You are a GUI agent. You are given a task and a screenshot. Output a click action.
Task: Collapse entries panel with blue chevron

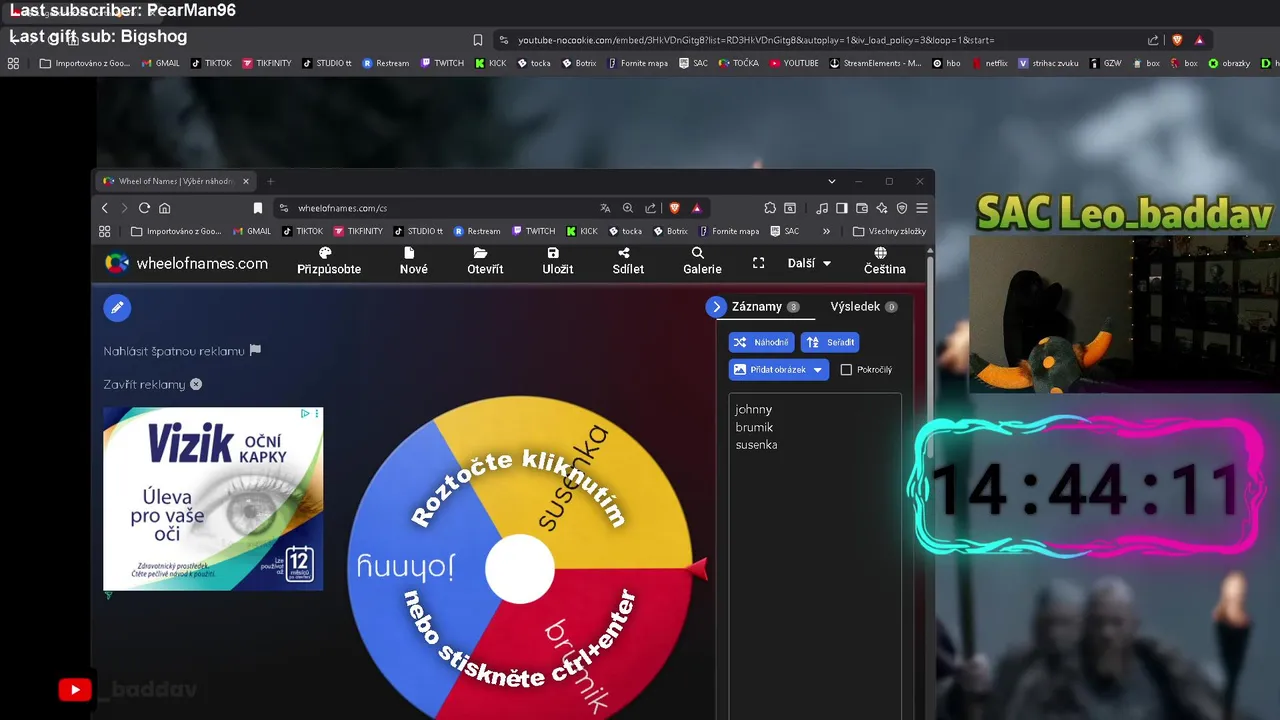click(716, 307)
